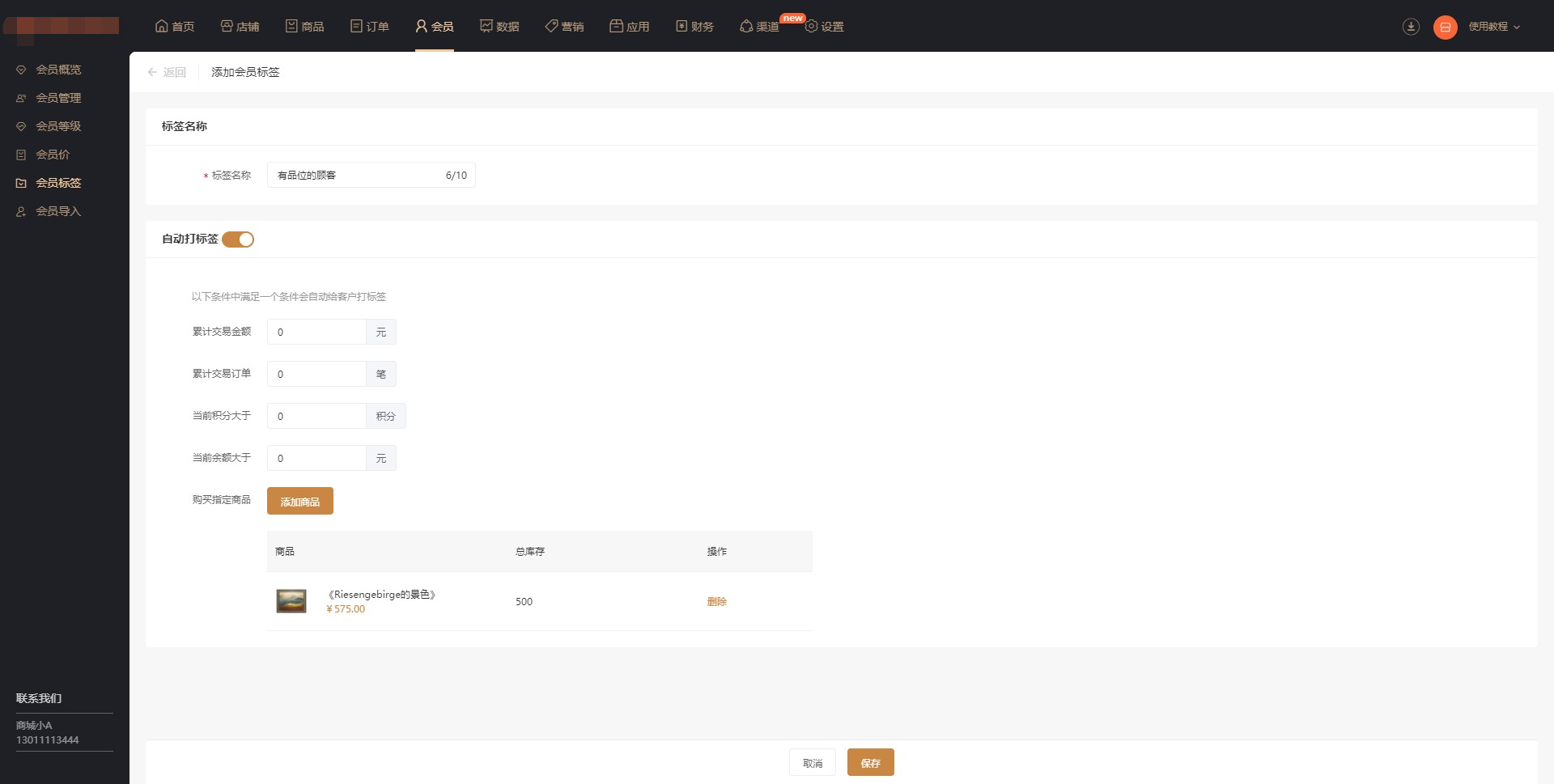Click the phone number 13011113444

[x=48, y=740]
